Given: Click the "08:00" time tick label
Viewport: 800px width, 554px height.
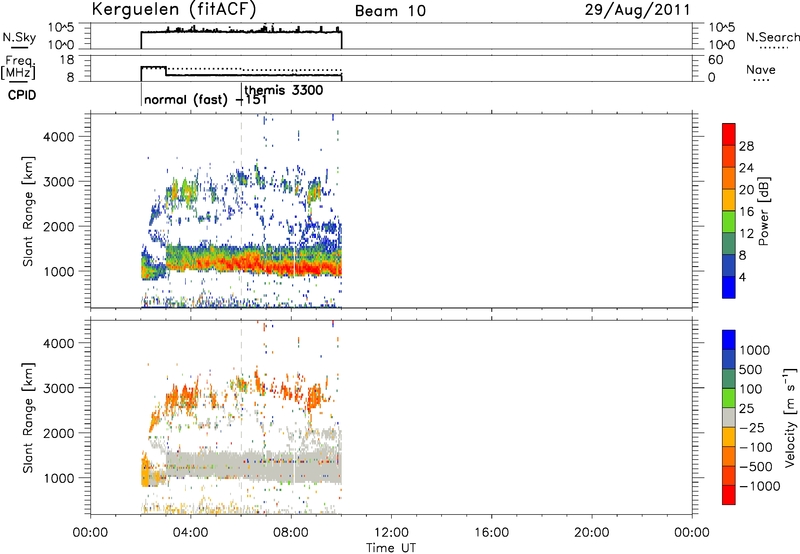Looking at the screenshot, I should (x=291, y=533).
